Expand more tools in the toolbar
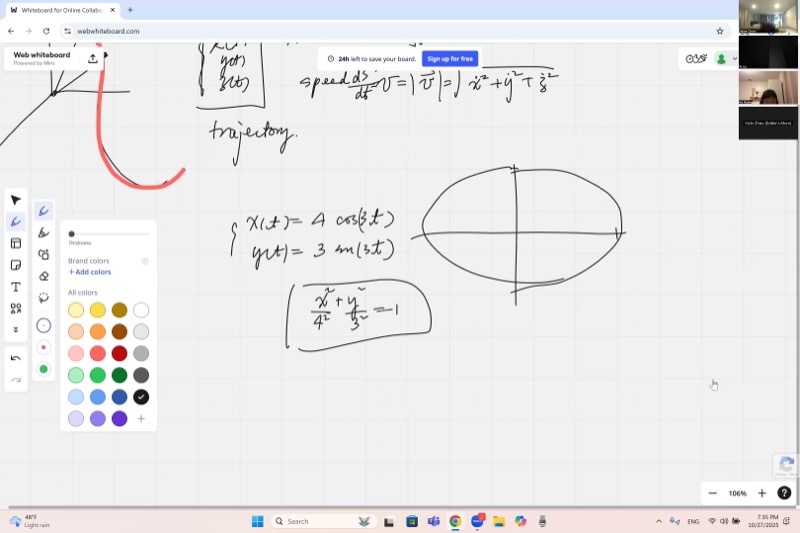Viewport: 800px width, 533px height. pos(16,330)
